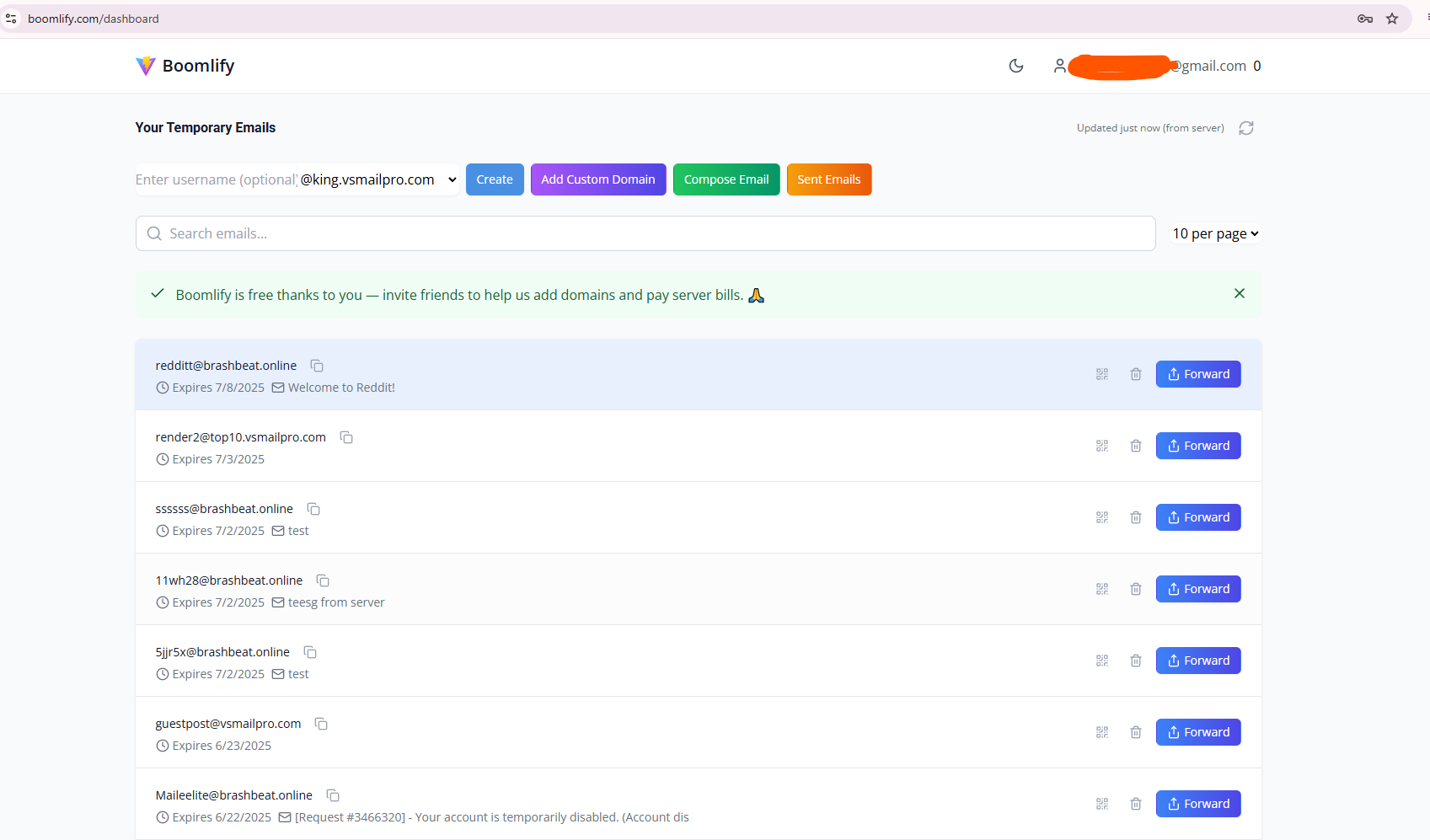
Task: Delete the render2@top10.vsmailpro.com email
Action: [1135, 446]
